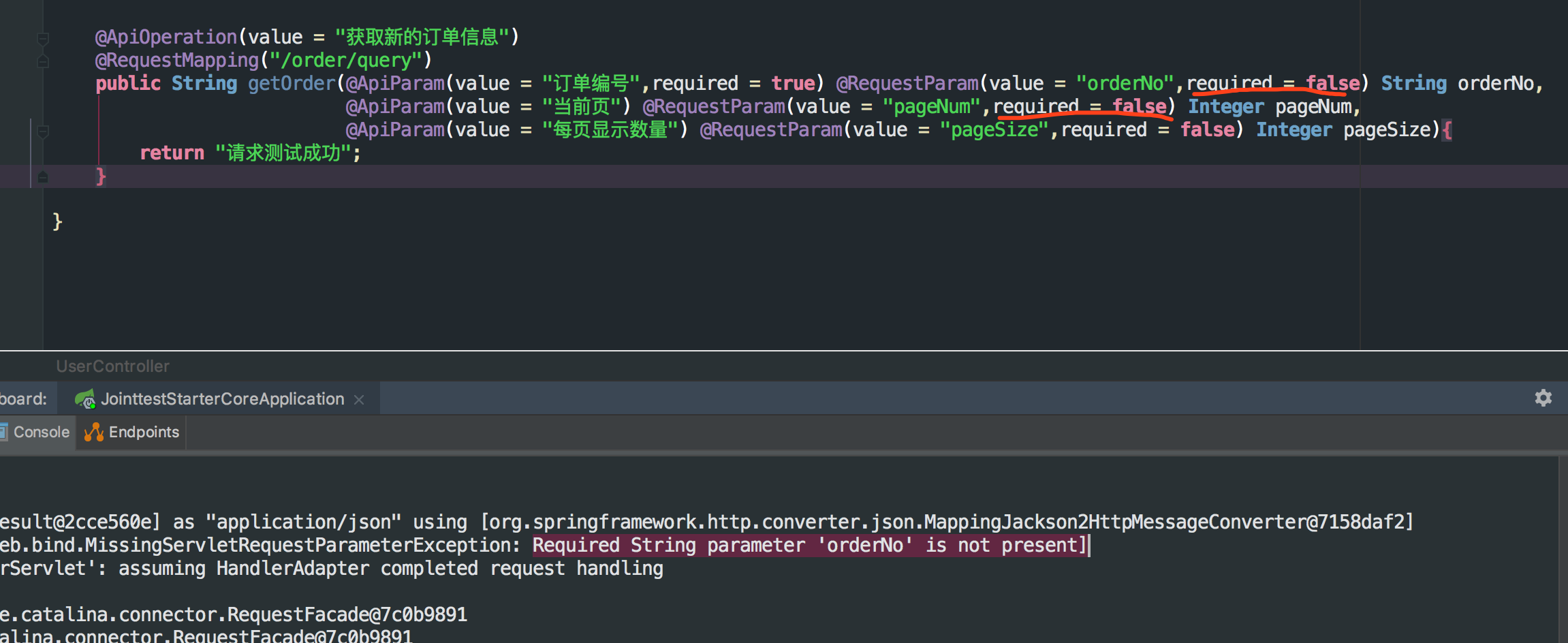Click the Spring Boot leaf icon on run tab
This screenshot has width=1568, height=643.
click(x=86, y=398)
